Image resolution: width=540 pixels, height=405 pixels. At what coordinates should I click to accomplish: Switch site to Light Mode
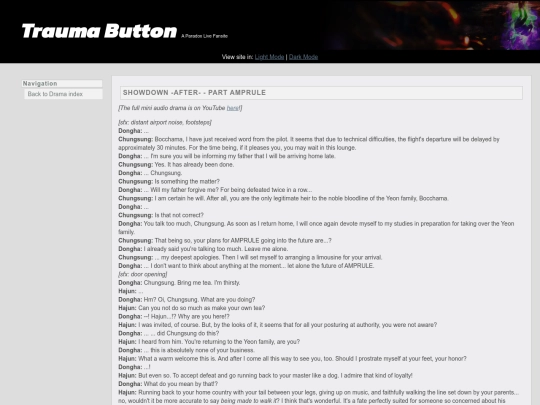pyautogui.click(x=269, y=57)
